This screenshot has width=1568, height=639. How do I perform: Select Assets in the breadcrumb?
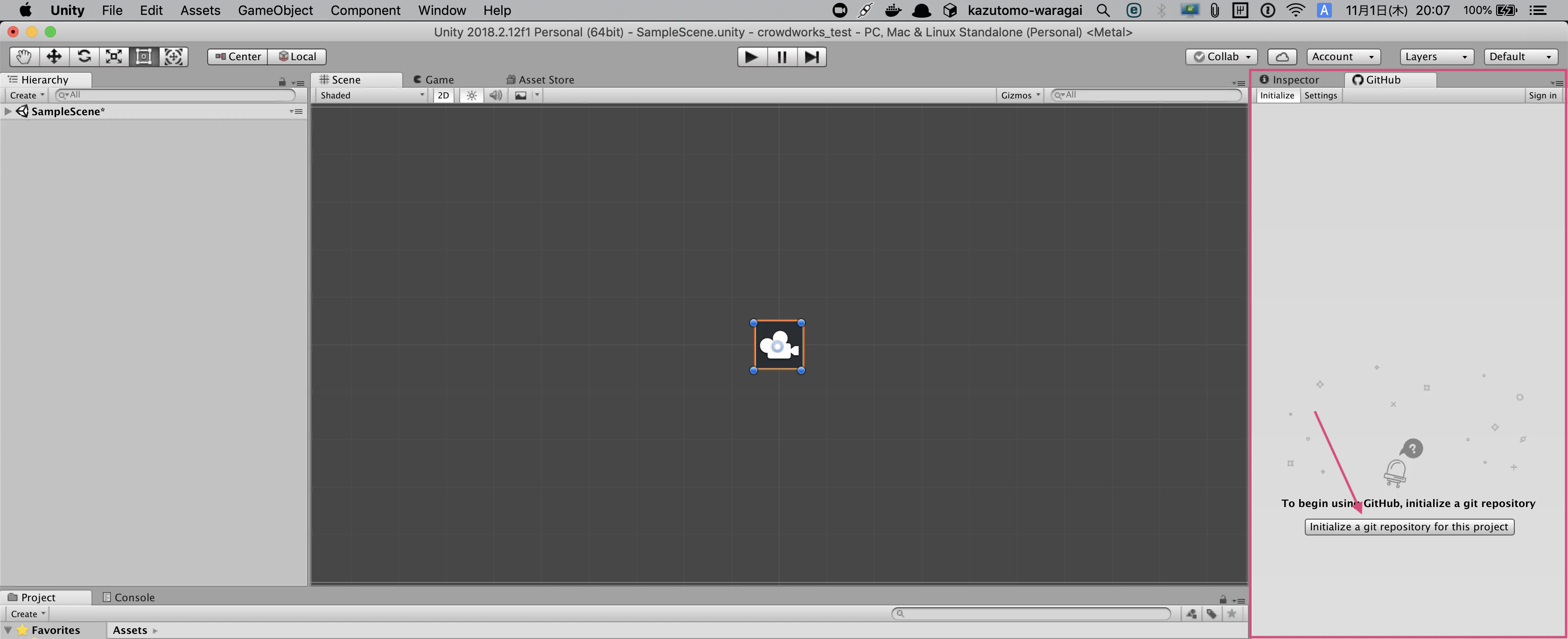130,631
